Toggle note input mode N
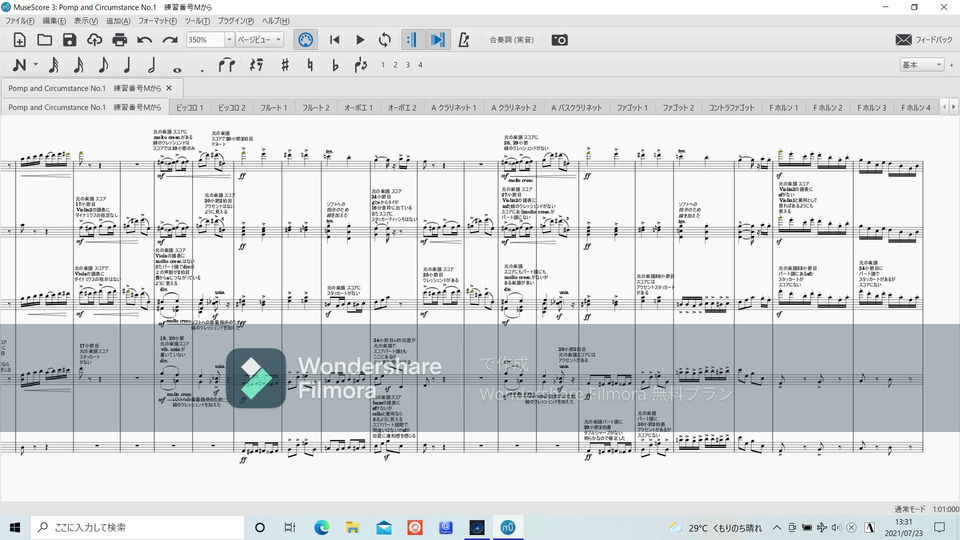Screen dimensions: 960x540 pos(20,65)
